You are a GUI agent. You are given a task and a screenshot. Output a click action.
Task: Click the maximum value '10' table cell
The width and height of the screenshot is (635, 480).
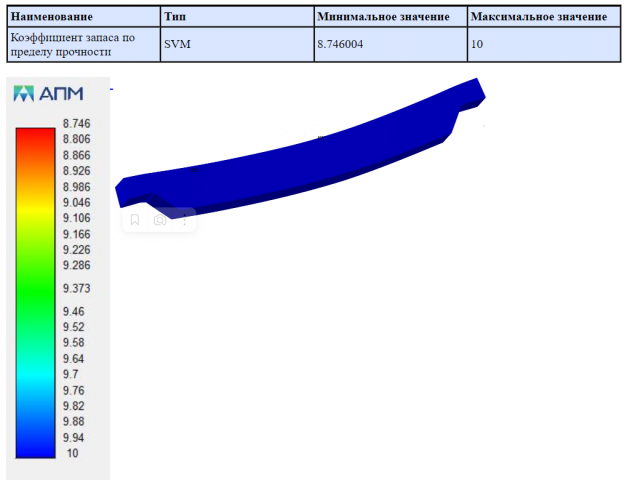pyautogui.click(x=544, y=45)
